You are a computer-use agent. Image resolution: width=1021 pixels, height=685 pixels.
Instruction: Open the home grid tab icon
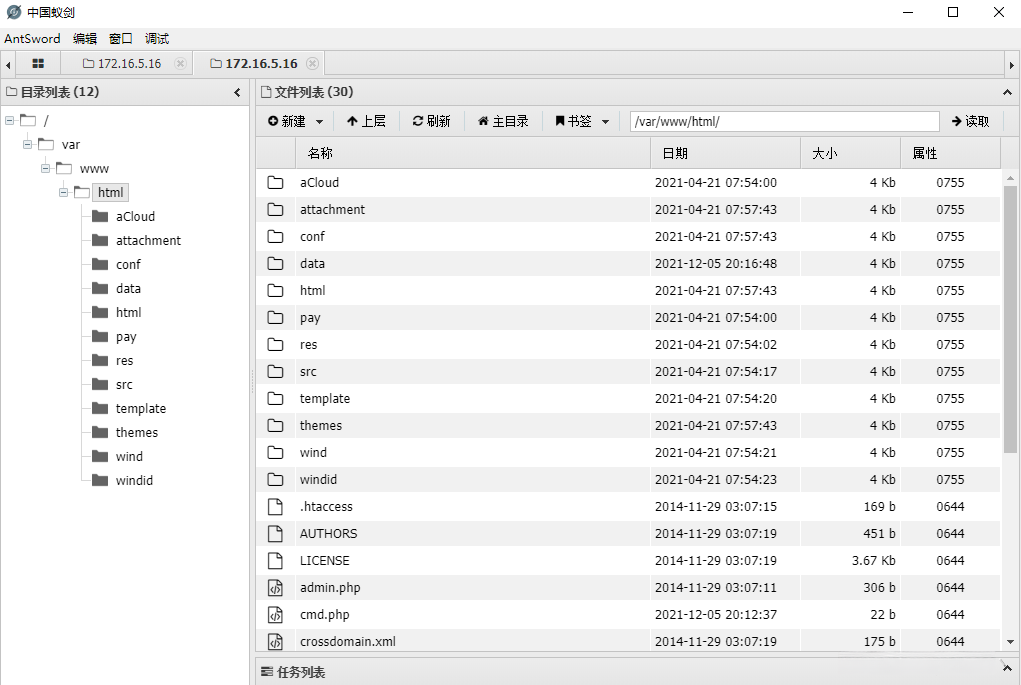point(38,64)
